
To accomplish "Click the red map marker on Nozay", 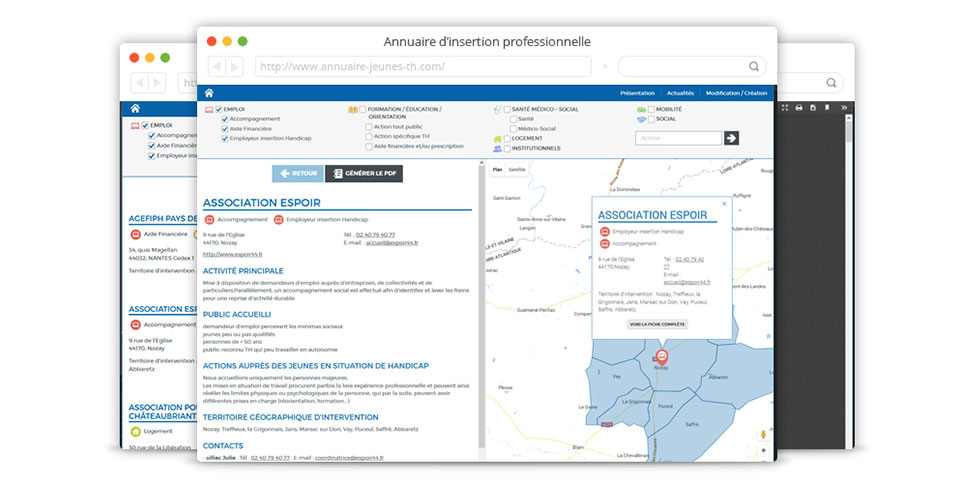I will [661, 357].
